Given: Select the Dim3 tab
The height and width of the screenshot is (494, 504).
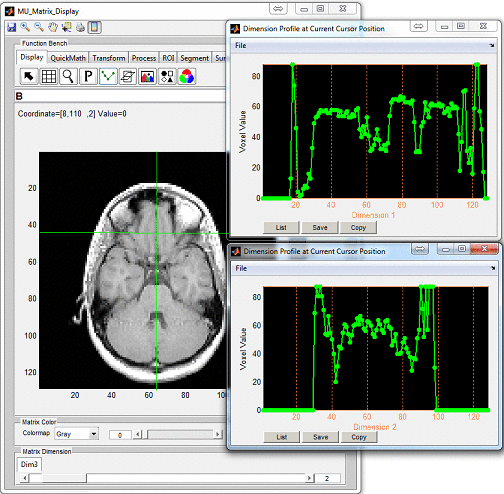Looking at the screenshot, I should coord(29,464).
